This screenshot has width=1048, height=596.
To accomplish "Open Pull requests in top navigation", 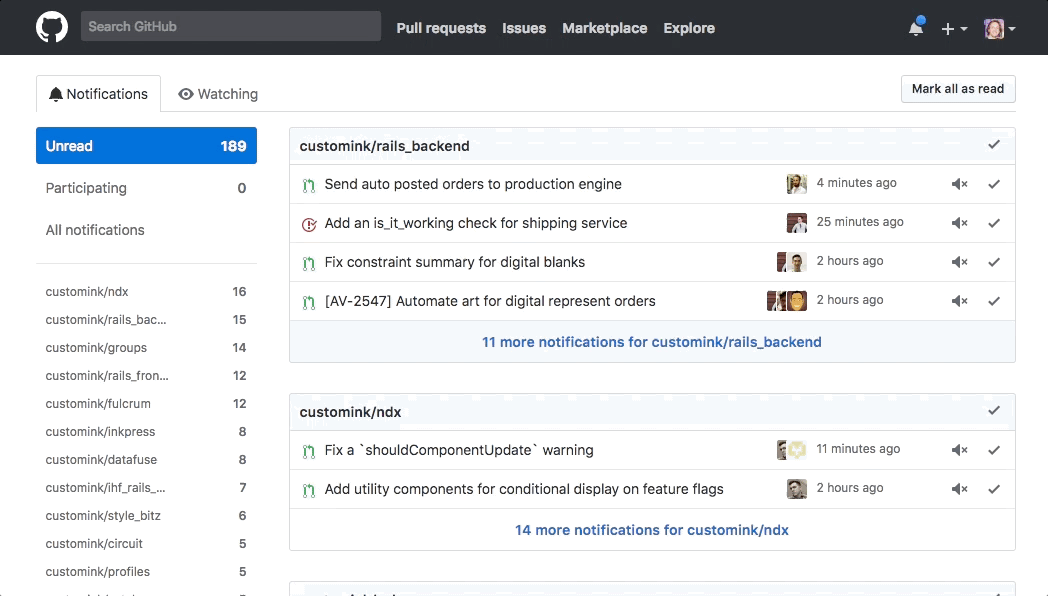I will point(441,28).
